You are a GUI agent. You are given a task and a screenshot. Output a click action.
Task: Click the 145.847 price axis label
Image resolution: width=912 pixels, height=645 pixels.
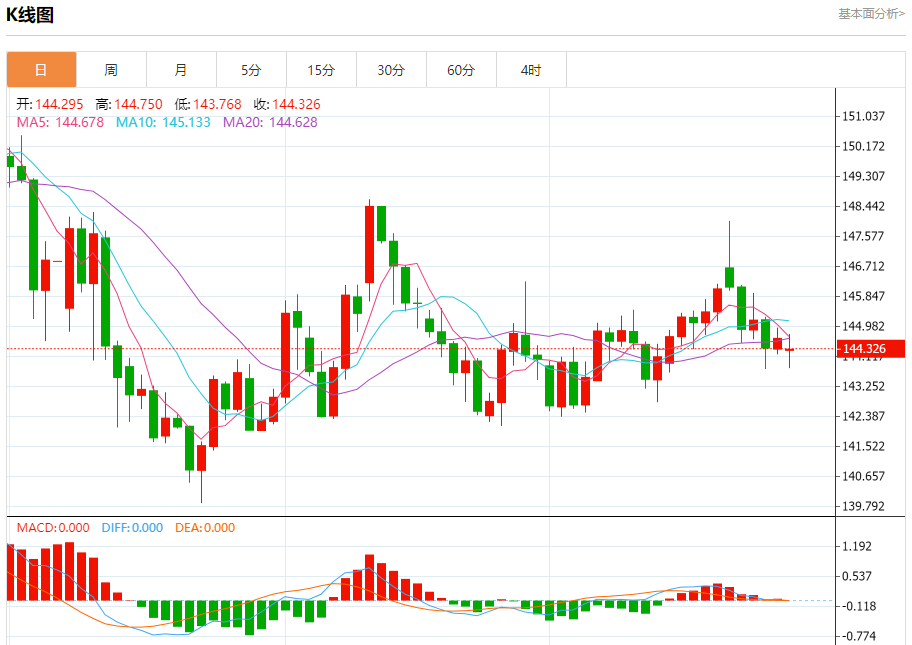863,296
